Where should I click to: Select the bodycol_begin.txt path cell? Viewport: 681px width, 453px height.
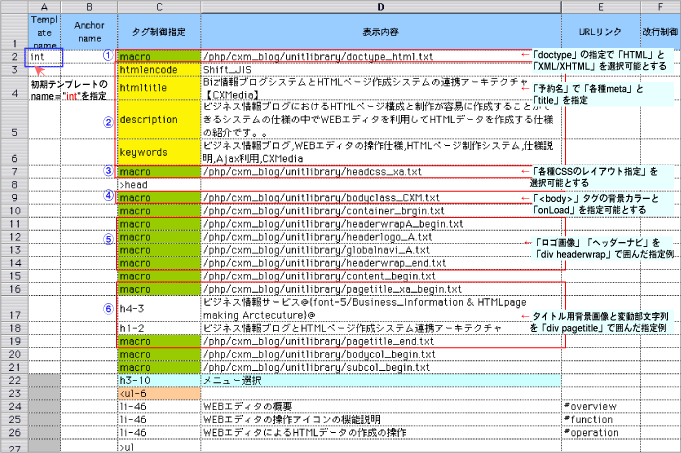click(381, 354)
